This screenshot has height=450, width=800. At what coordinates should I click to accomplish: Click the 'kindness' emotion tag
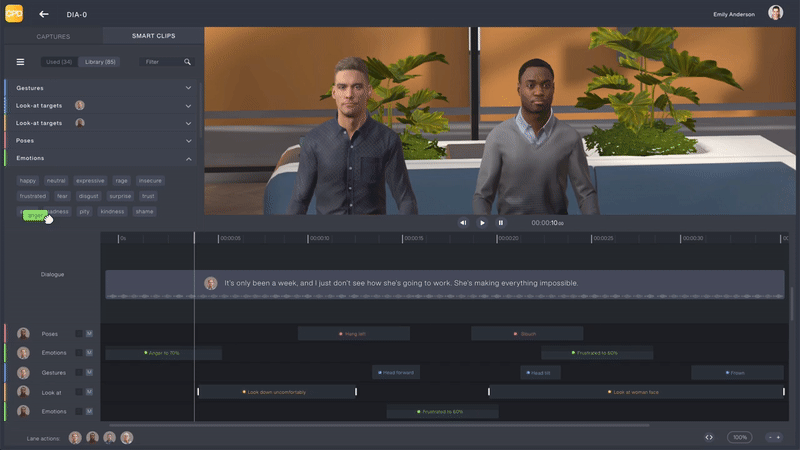112,212
